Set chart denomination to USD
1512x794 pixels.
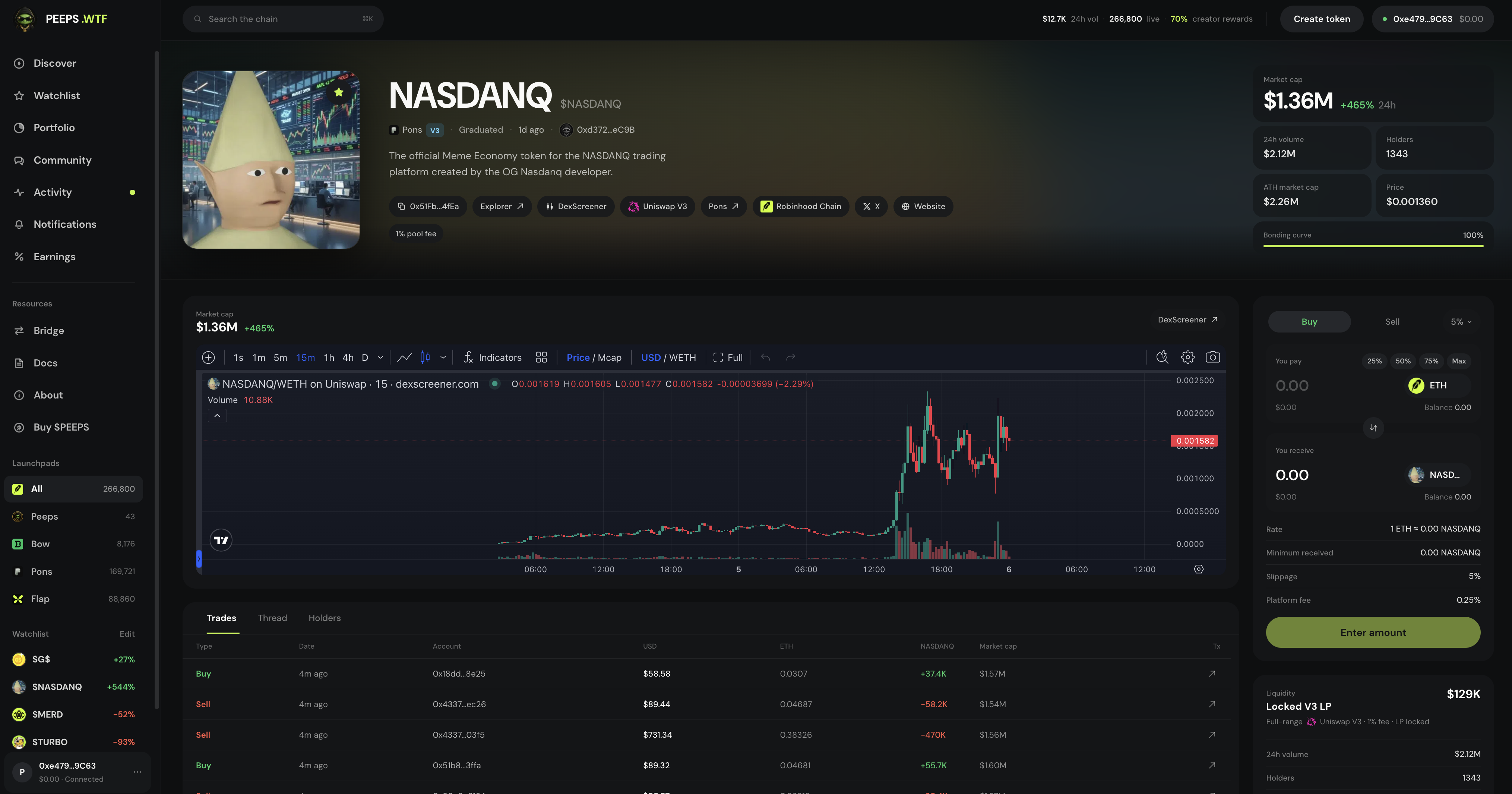click(650, 357)
